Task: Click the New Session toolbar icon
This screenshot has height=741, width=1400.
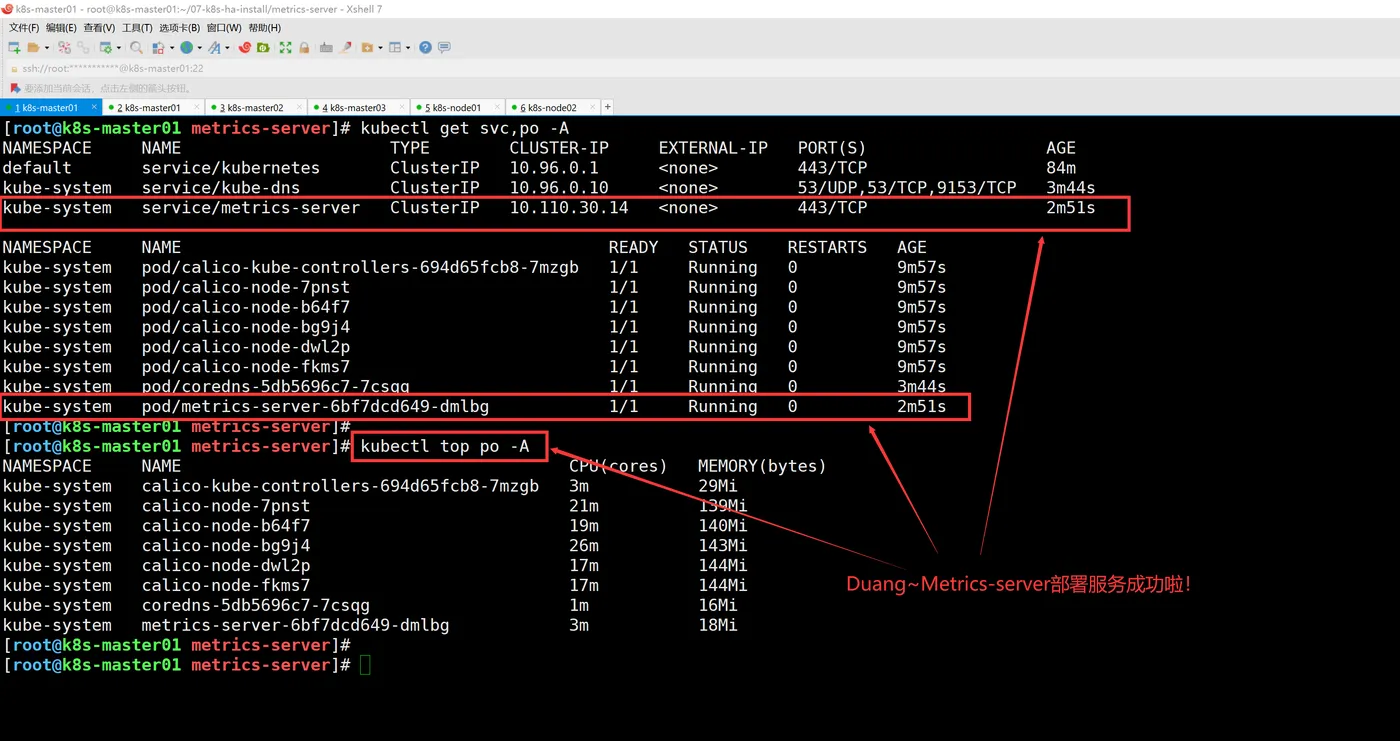Action: coord(14,48)
